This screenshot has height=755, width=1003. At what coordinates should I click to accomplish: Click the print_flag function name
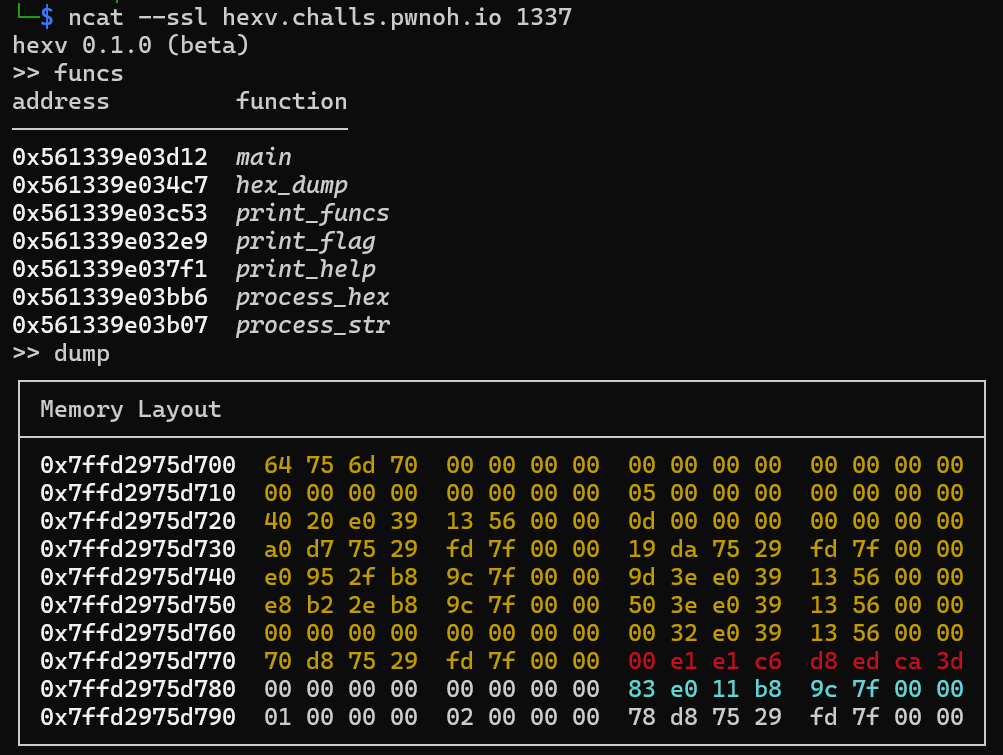tap(305, 242)
